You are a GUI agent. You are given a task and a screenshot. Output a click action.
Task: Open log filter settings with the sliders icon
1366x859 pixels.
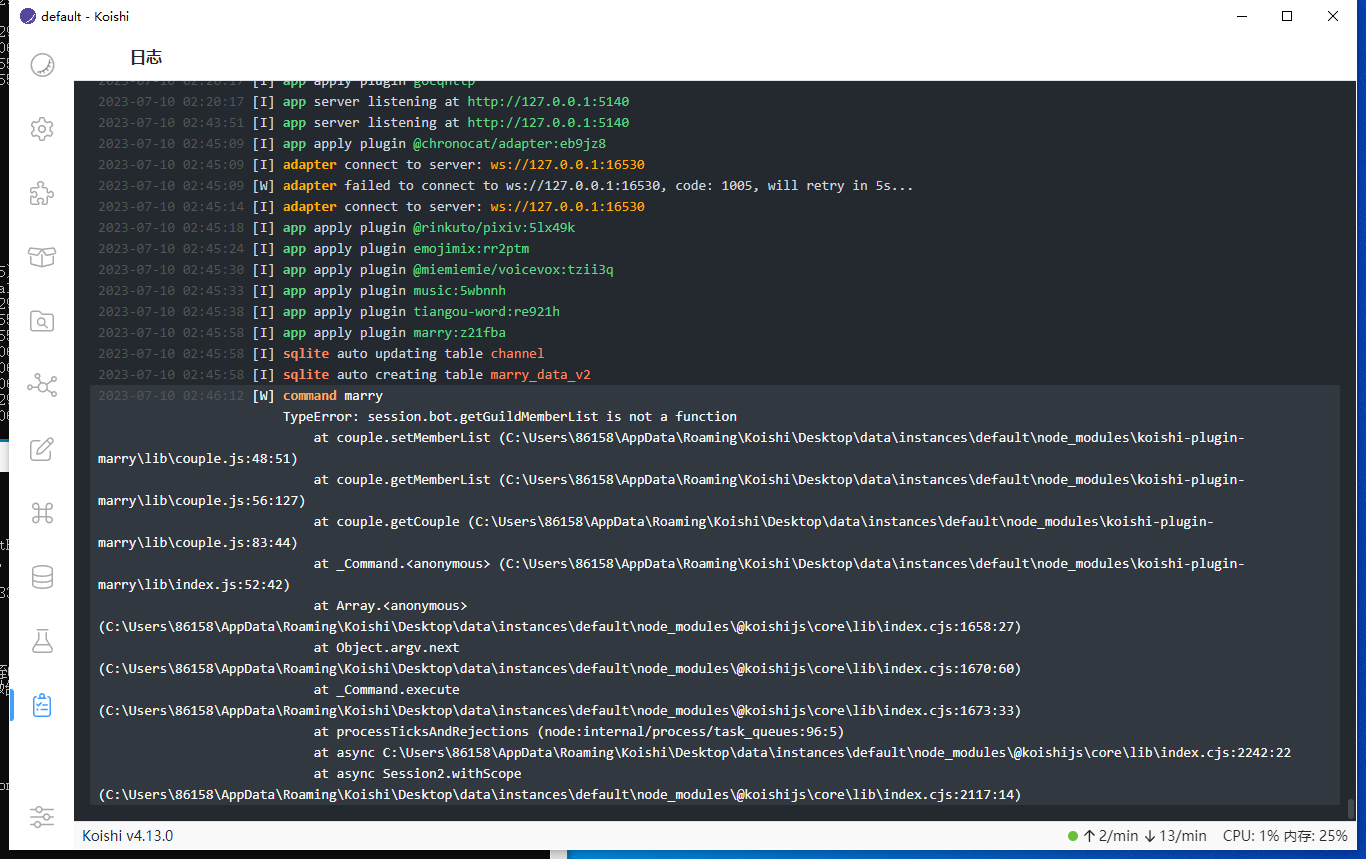tap(41, 817)
